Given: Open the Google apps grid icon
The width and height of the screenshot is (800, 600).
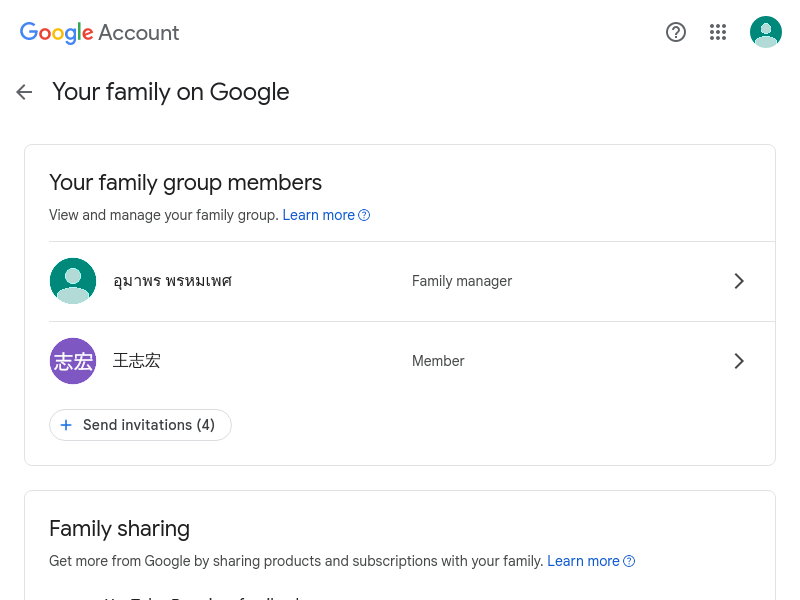Looking at the screenshot, I should 717,32.
